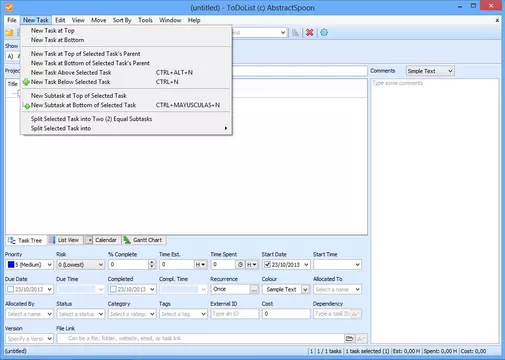
Task: Click the Task Tree tab icon
Action: click(x=12, y=240)
